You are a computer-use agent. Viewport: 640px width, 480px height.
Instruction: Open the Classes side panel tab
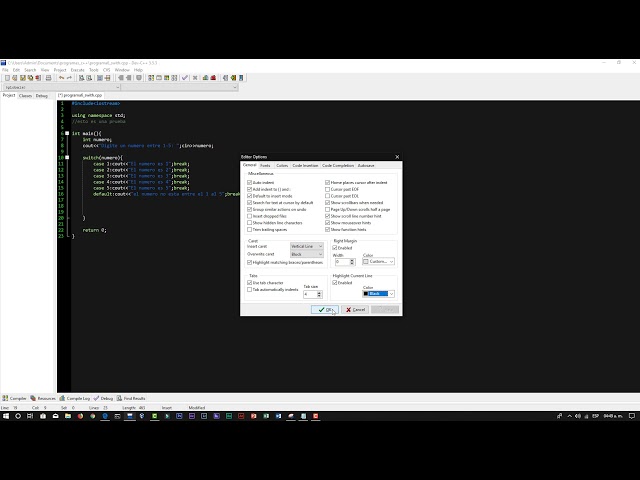25,96
